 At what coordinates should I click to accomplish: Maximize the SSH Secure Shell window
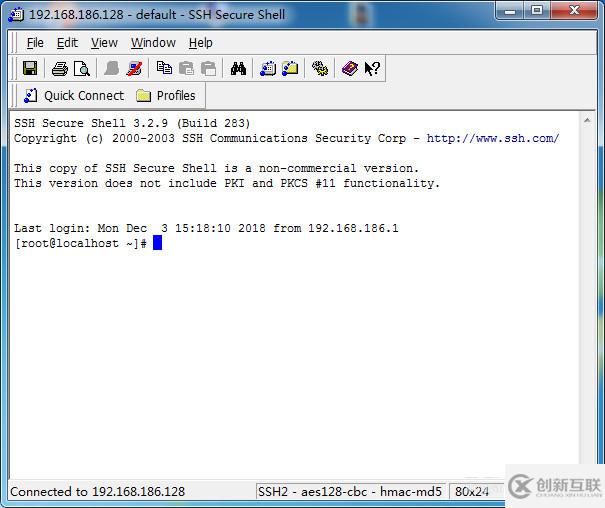tap(537, 10)
